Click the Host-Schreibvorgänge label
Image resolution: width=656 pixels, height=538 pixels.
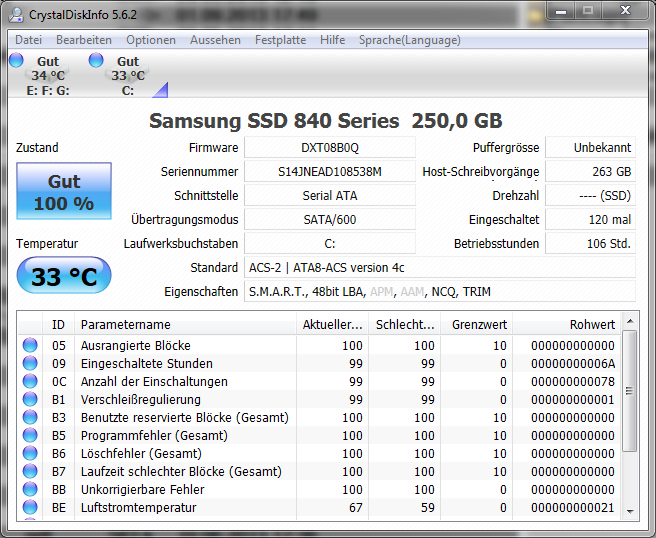coord(481,172)
